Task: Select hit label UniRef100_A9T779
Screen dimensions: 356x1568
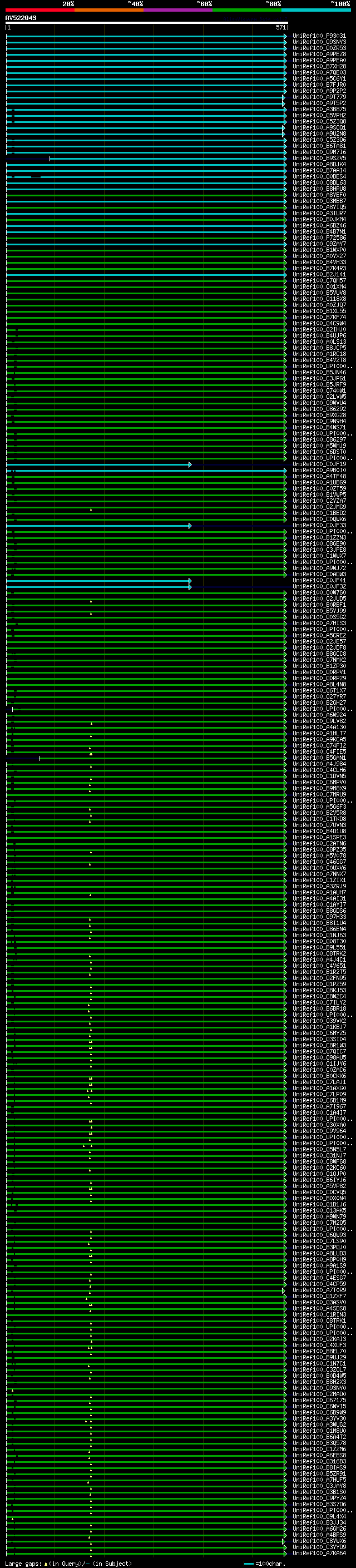Action: [x=319, y=97]
